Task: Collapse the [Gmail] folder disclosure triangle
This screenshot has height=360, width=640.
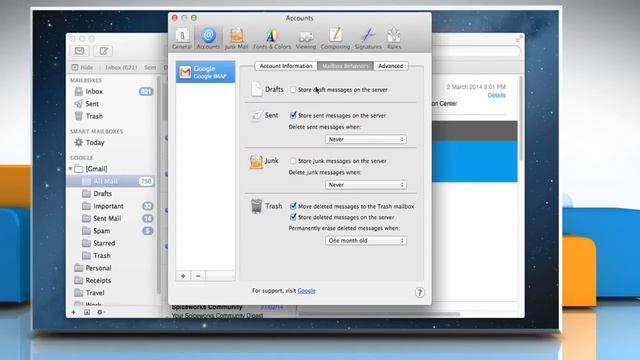Action: [71, 169]
